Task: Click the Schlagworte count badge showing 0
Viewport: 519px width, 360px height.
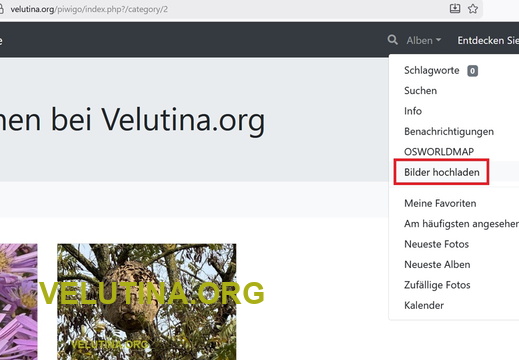Action: (472, 71)
